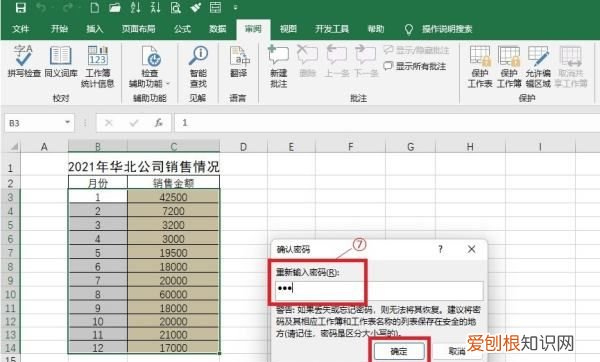Click the format painter brush icon

(196, 7)
